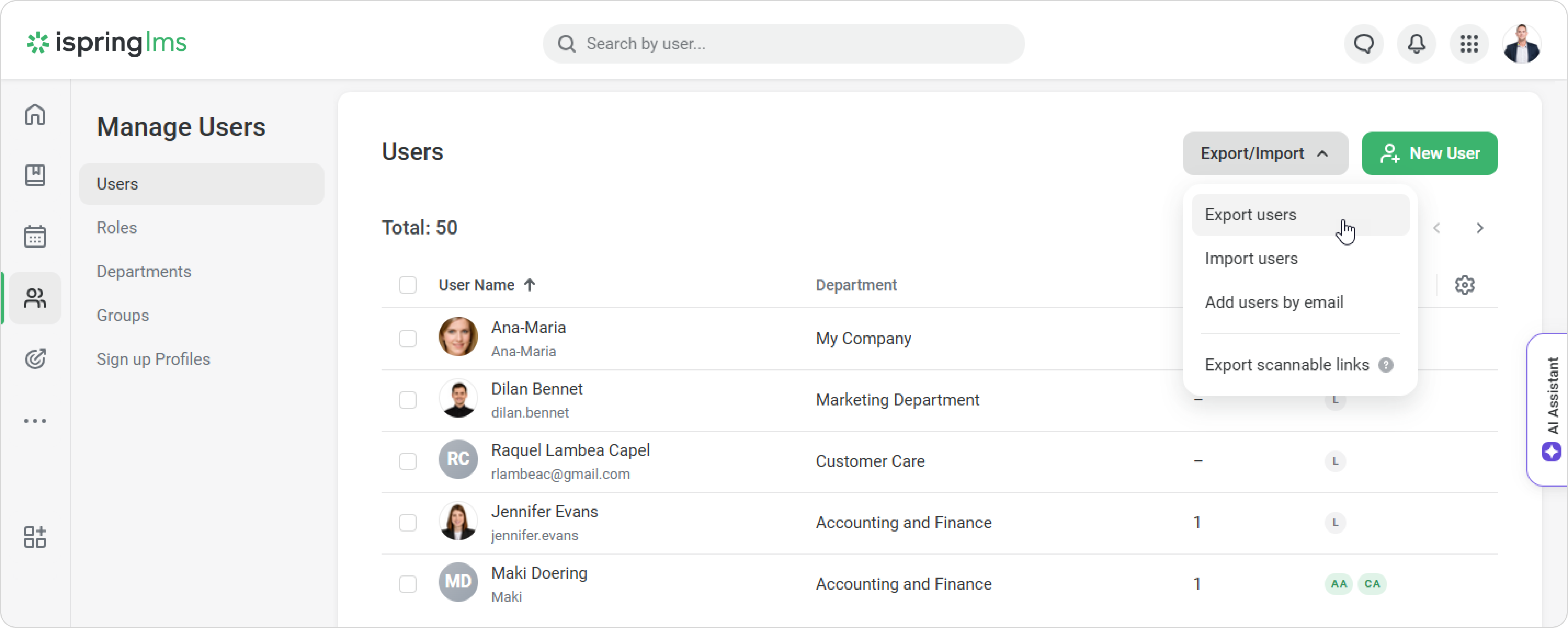Open the courses book icon in sidebar
The height and width of the screenshot is (628, 1568).
[35, 175]
